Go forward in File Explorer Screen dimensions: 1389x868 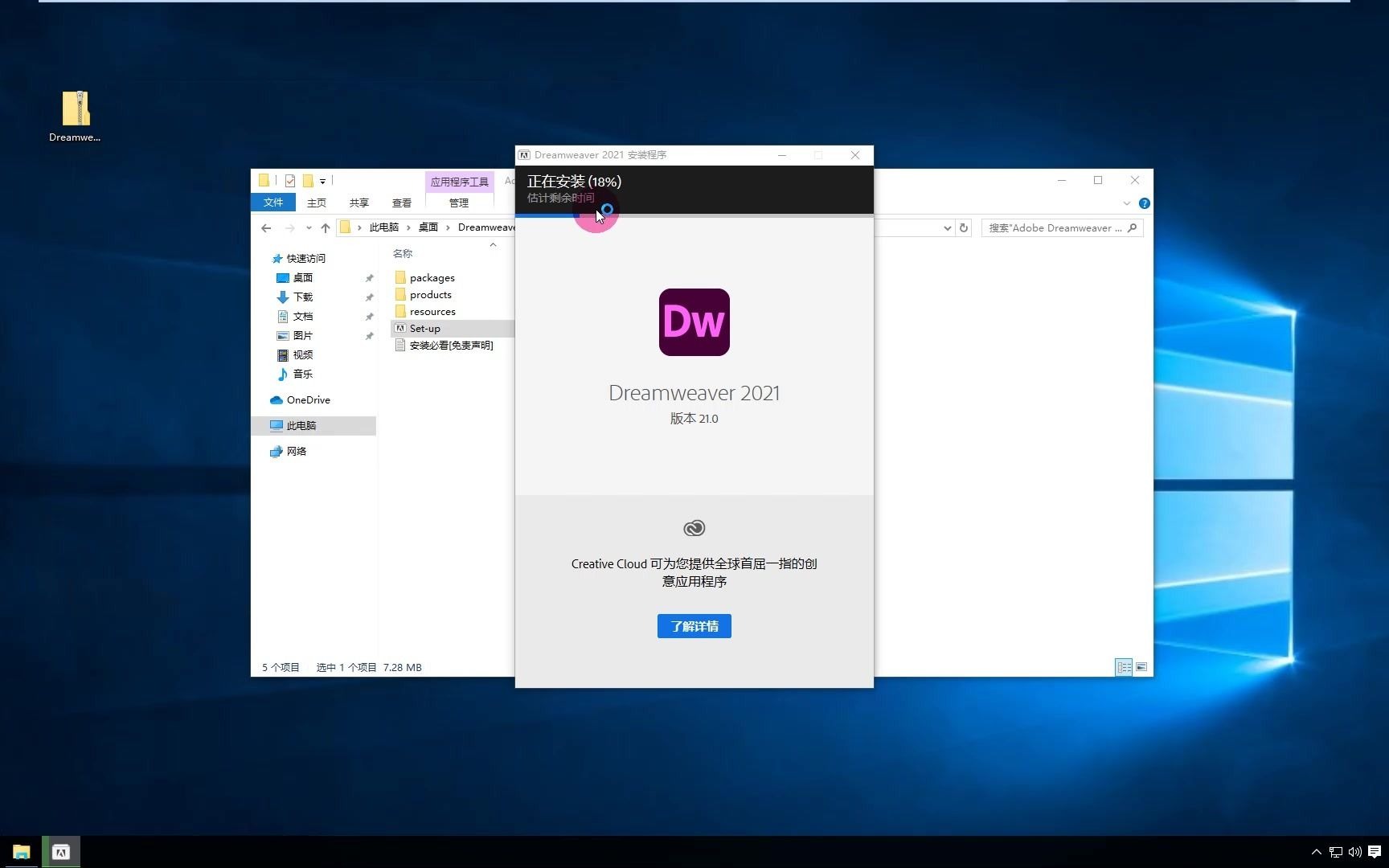[x=290, y=228]
